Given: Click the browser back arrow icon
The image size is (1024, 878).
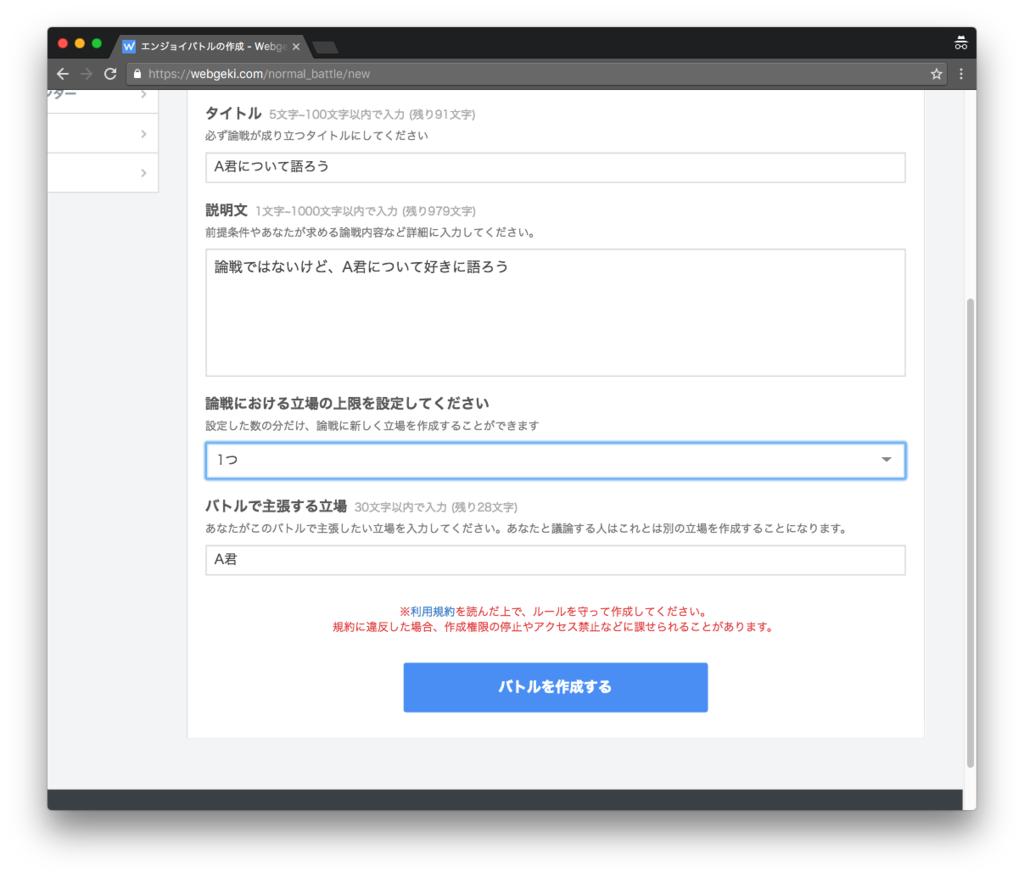Looking at the screenshot, I should (x=63, y=73).
